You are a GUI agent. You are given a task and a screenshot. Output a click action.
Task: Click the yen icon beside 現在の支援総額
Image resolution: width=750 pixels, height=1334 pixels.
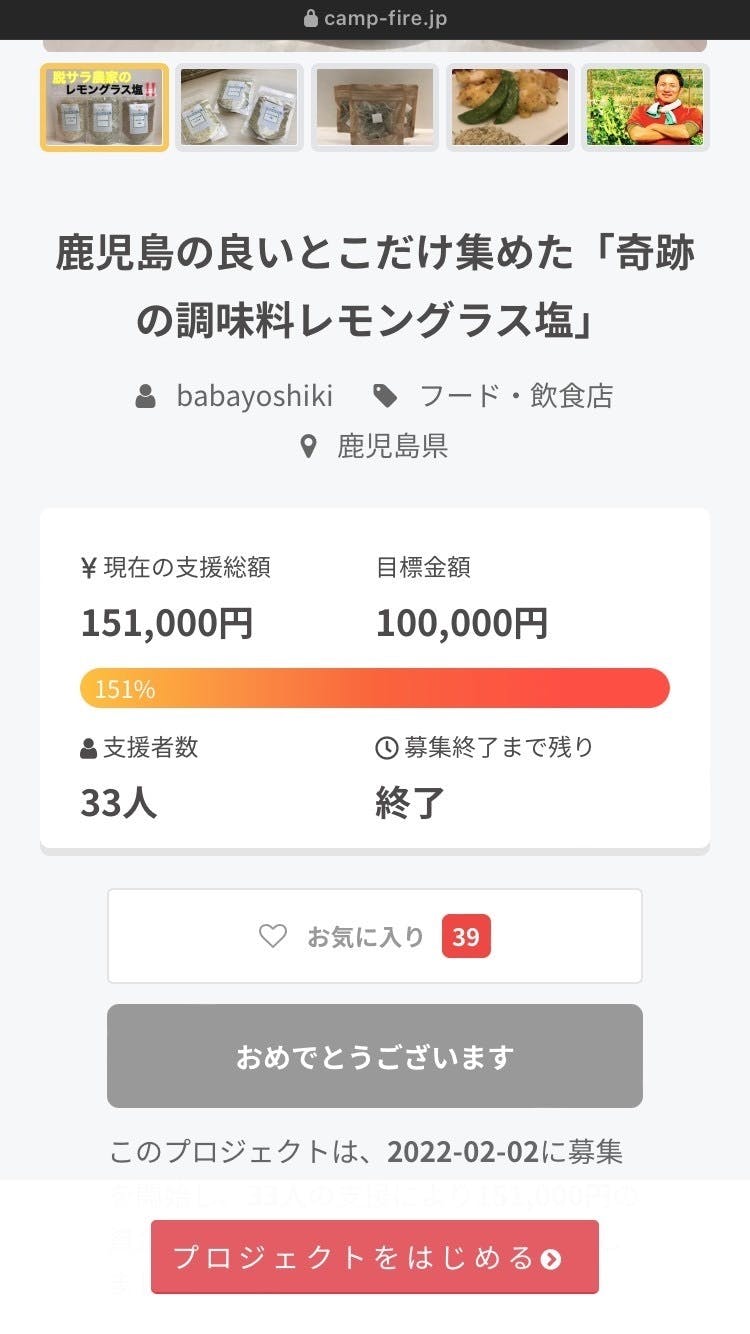pyautogui.click(x=88, y=568)
